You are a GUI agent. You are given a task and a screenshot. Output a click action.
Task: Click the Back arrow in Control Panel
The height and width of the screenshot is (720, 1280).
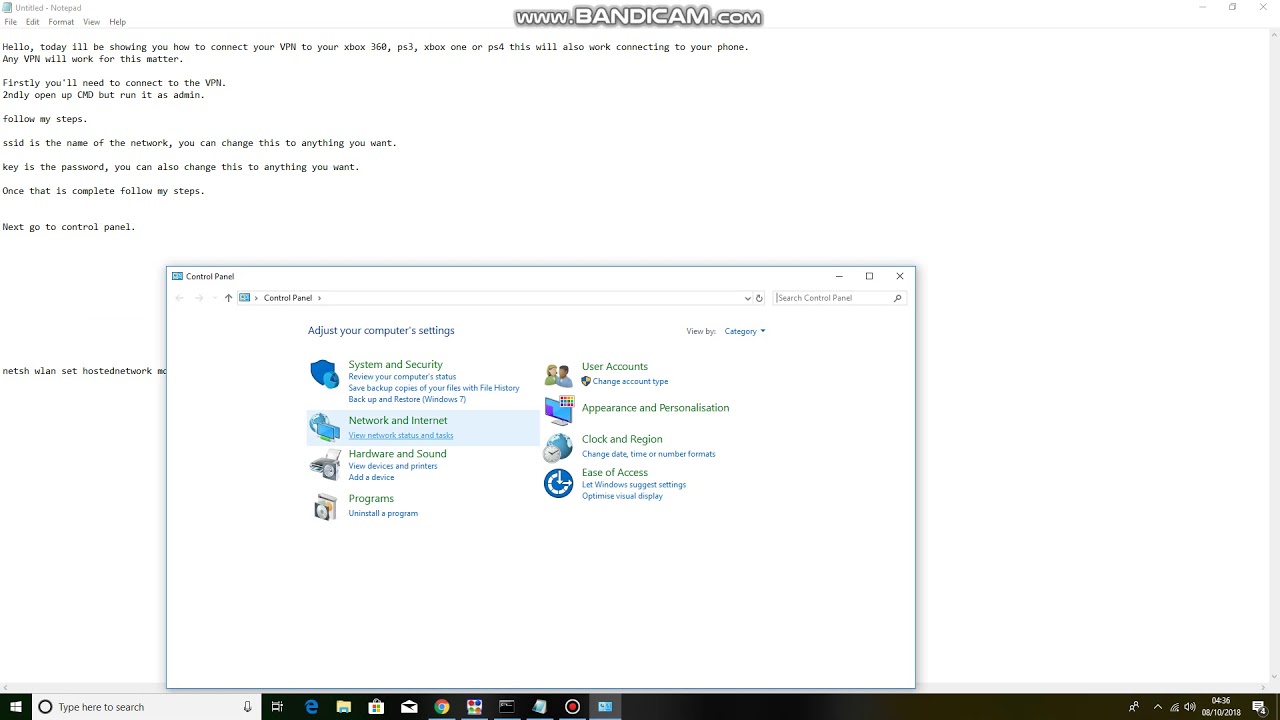pyautogui.click(x=180, y=298)
